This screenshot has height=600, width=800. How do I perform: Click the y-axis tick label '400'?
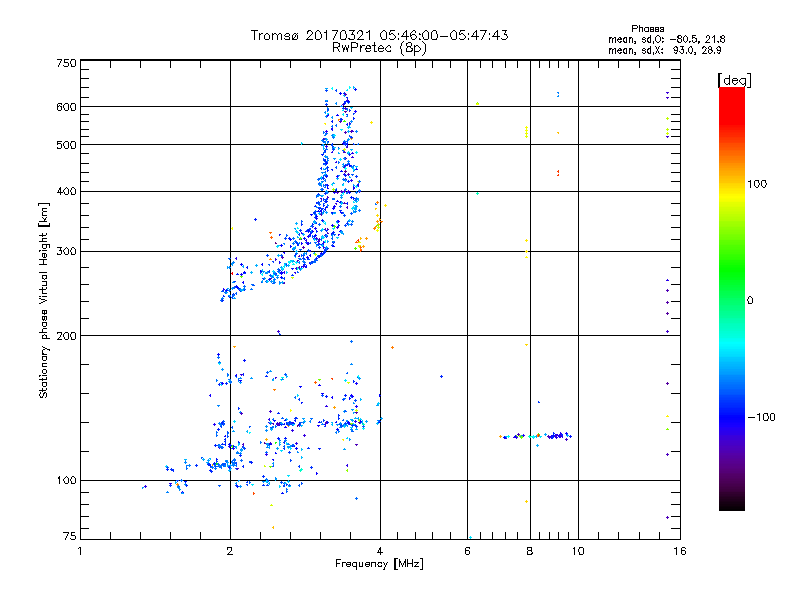(x=66, y=192)
